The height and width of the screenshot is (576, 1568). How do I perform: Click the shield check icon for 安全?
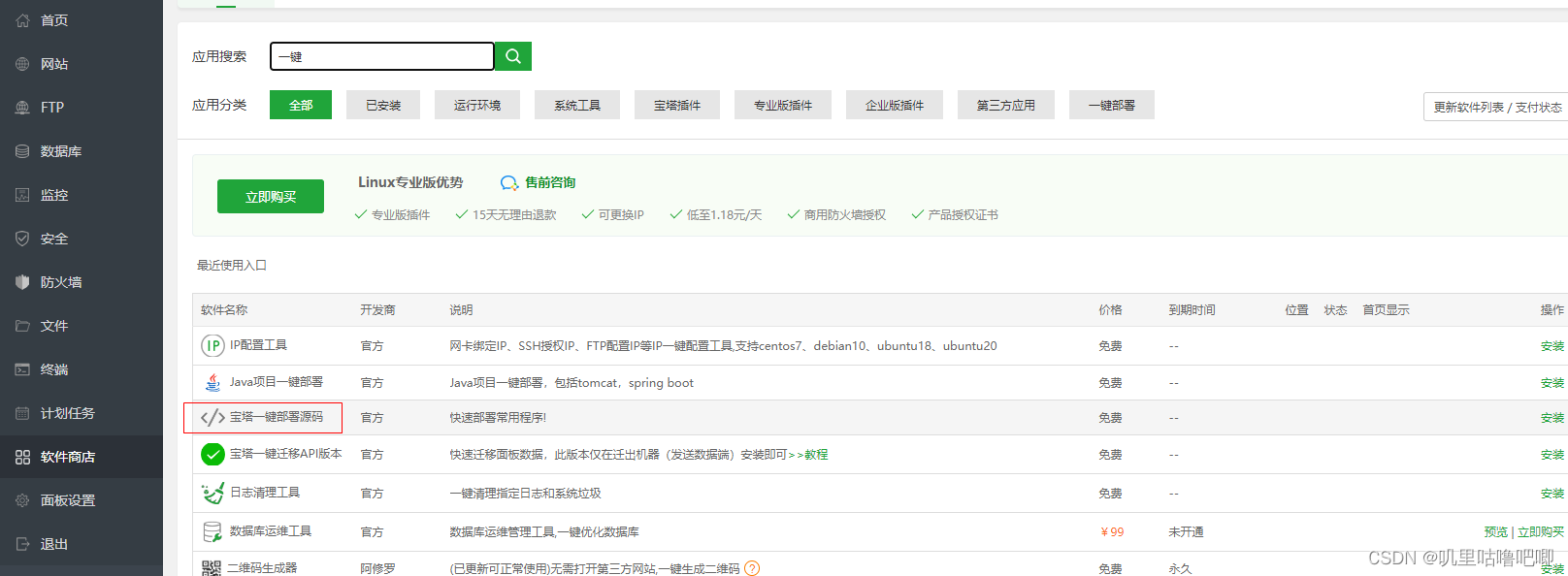tap(22, 239)
